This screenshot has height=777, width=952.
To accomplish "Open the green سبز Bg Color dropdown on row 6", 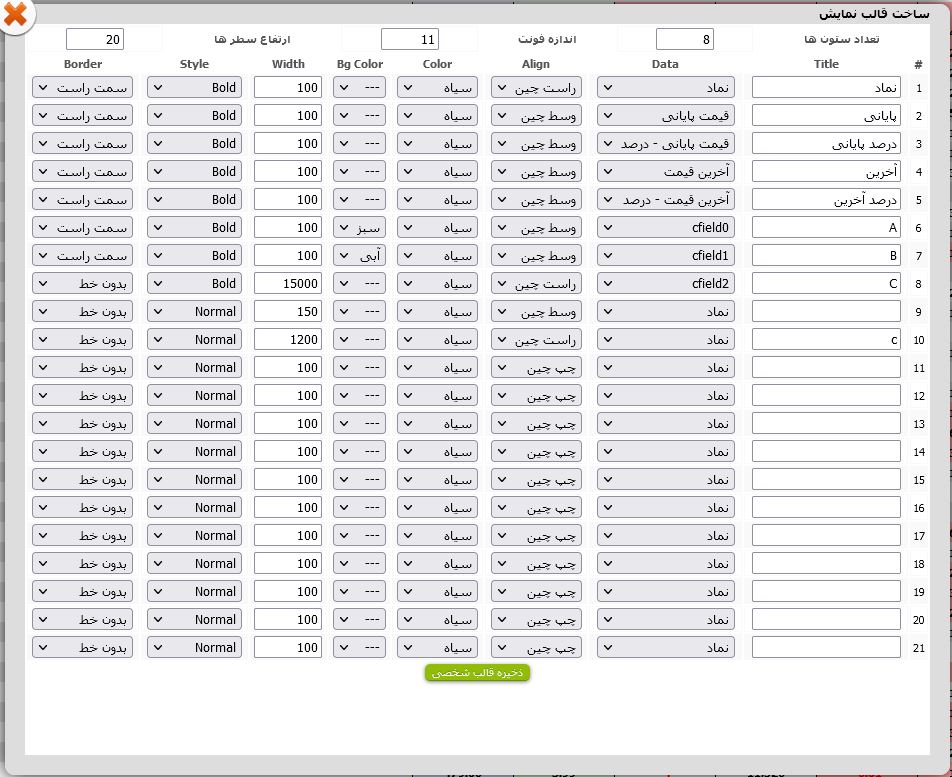I will coord(359,227).
